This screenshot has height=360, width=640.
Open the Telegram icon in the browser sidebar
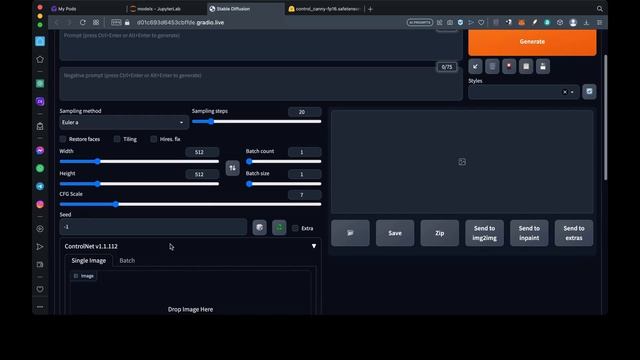(40, 186)
